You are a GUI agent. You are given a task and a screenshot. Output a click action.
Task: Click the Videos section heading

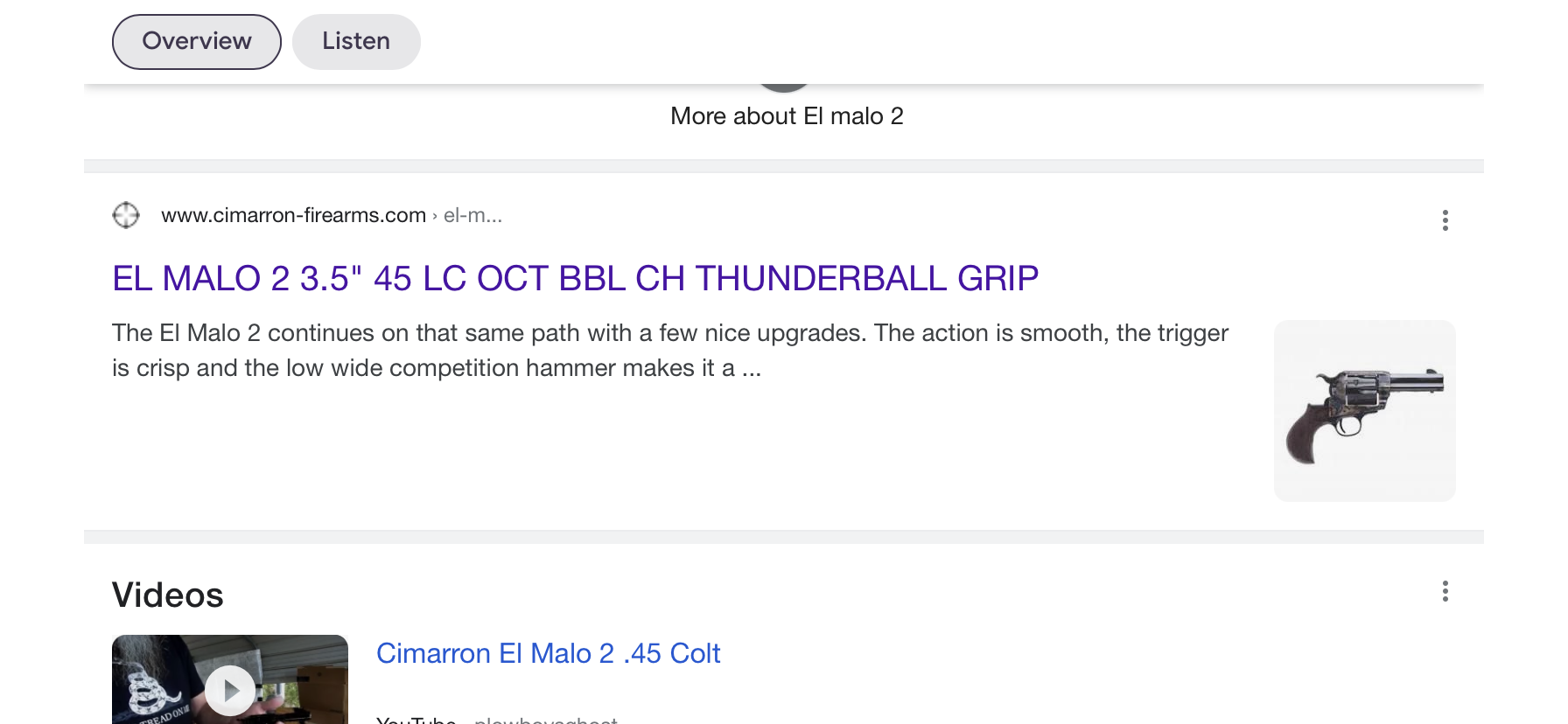pos(168,595)
